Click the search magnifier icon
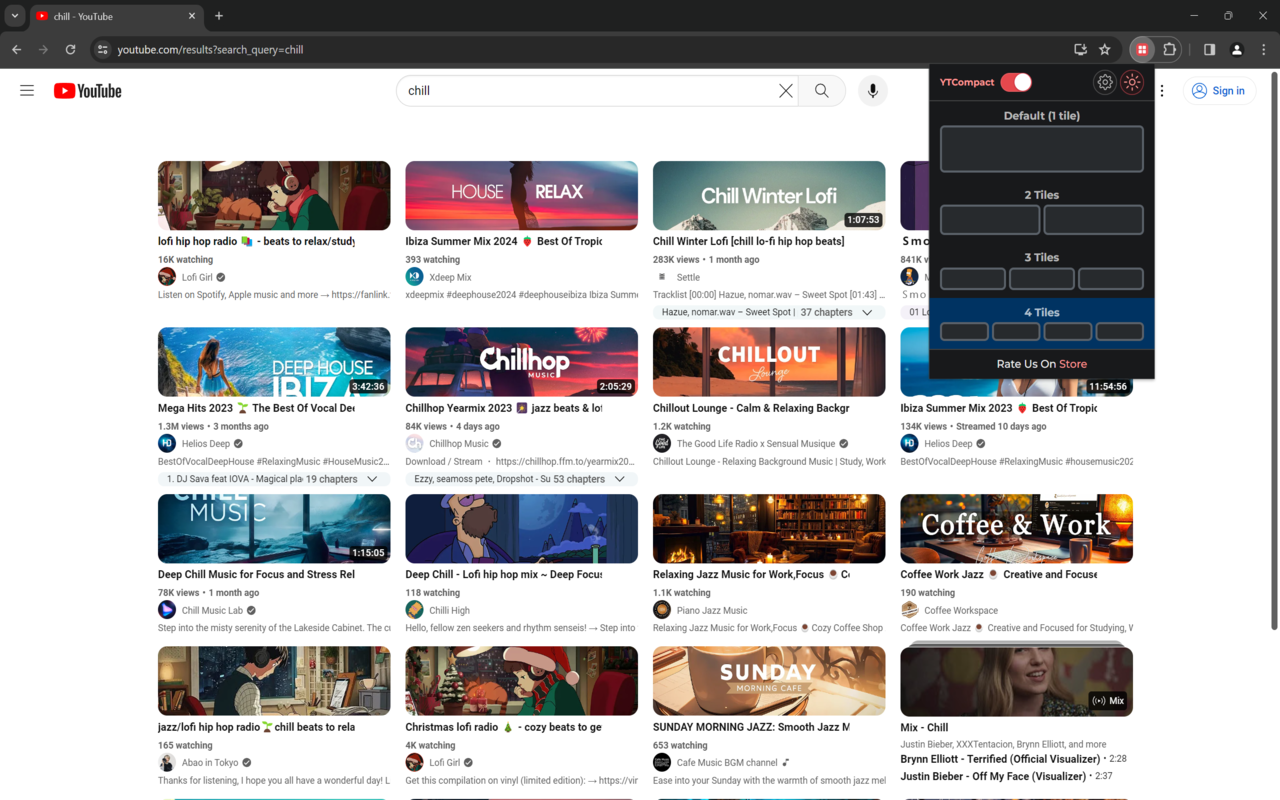This screenshot has height=800, width=1280. click(x=820, y=90)
